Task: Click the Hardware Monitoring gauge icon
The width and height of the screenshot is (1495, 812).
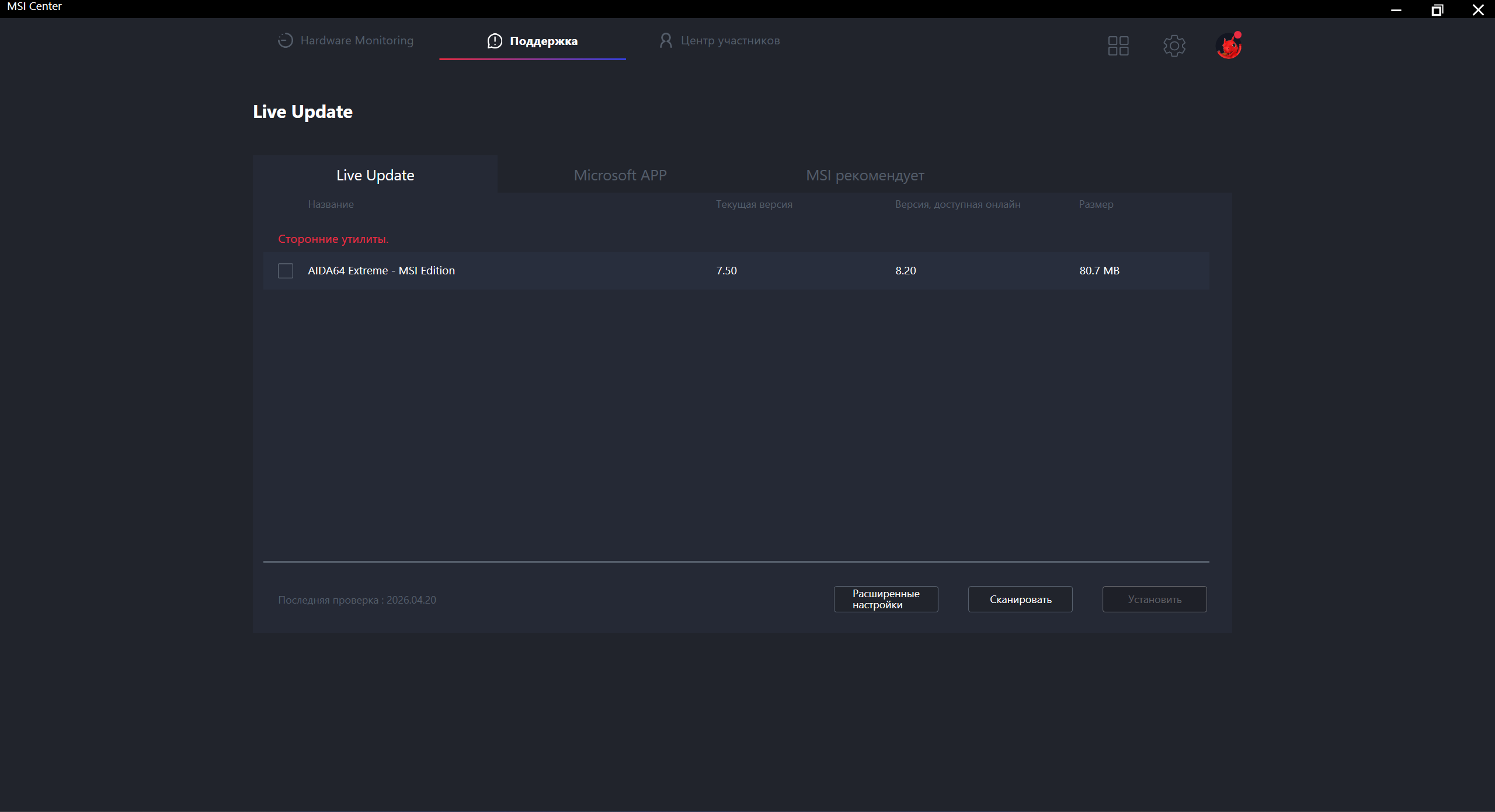Action: 285,40
